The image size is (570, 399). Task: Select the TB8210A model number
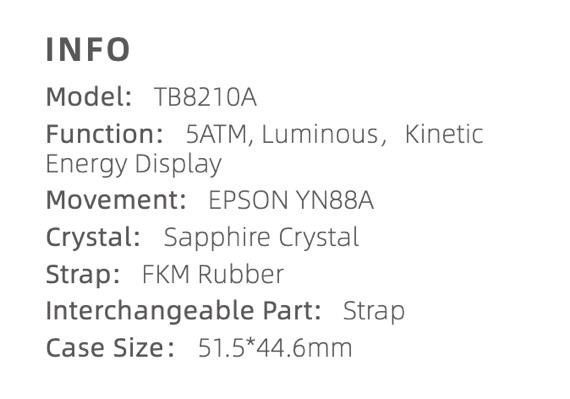[205, 97]
